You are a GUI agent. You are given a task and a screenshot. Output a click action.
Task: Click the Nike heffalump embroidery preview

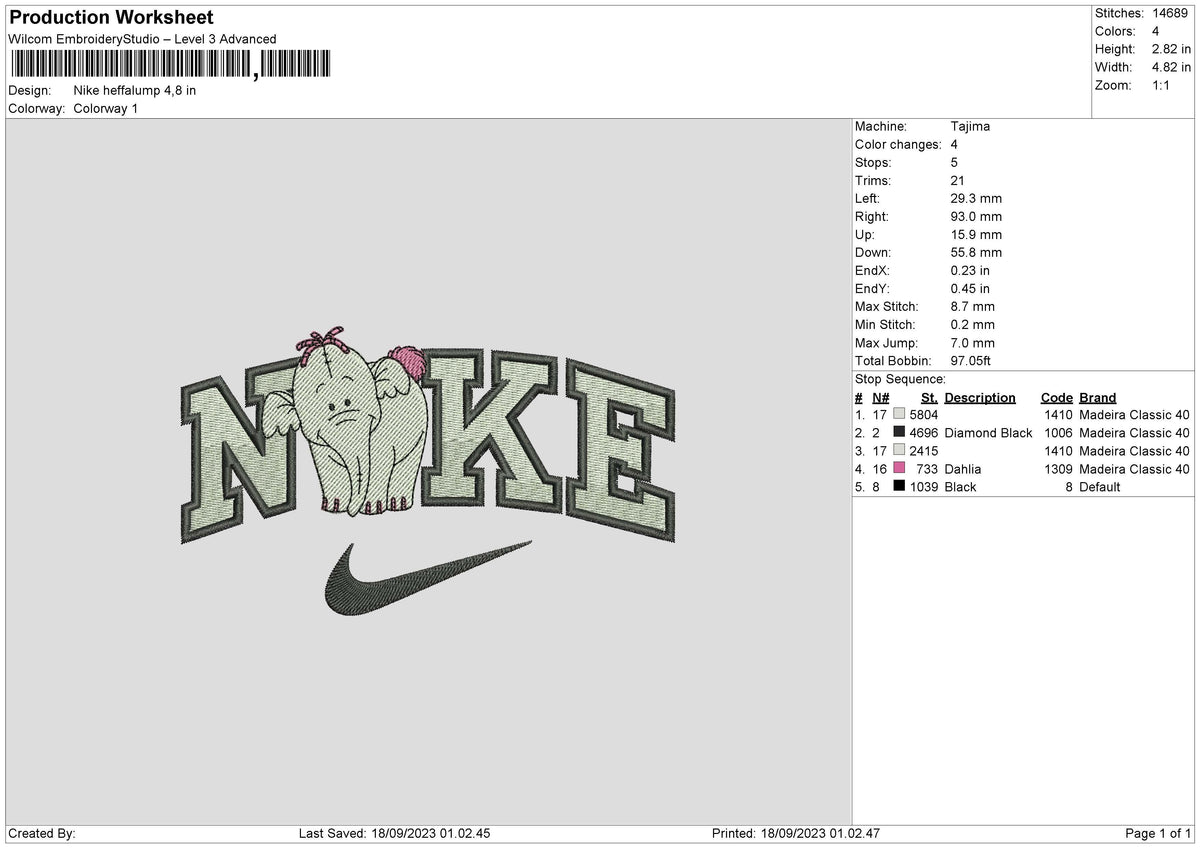tap(428, 470)
